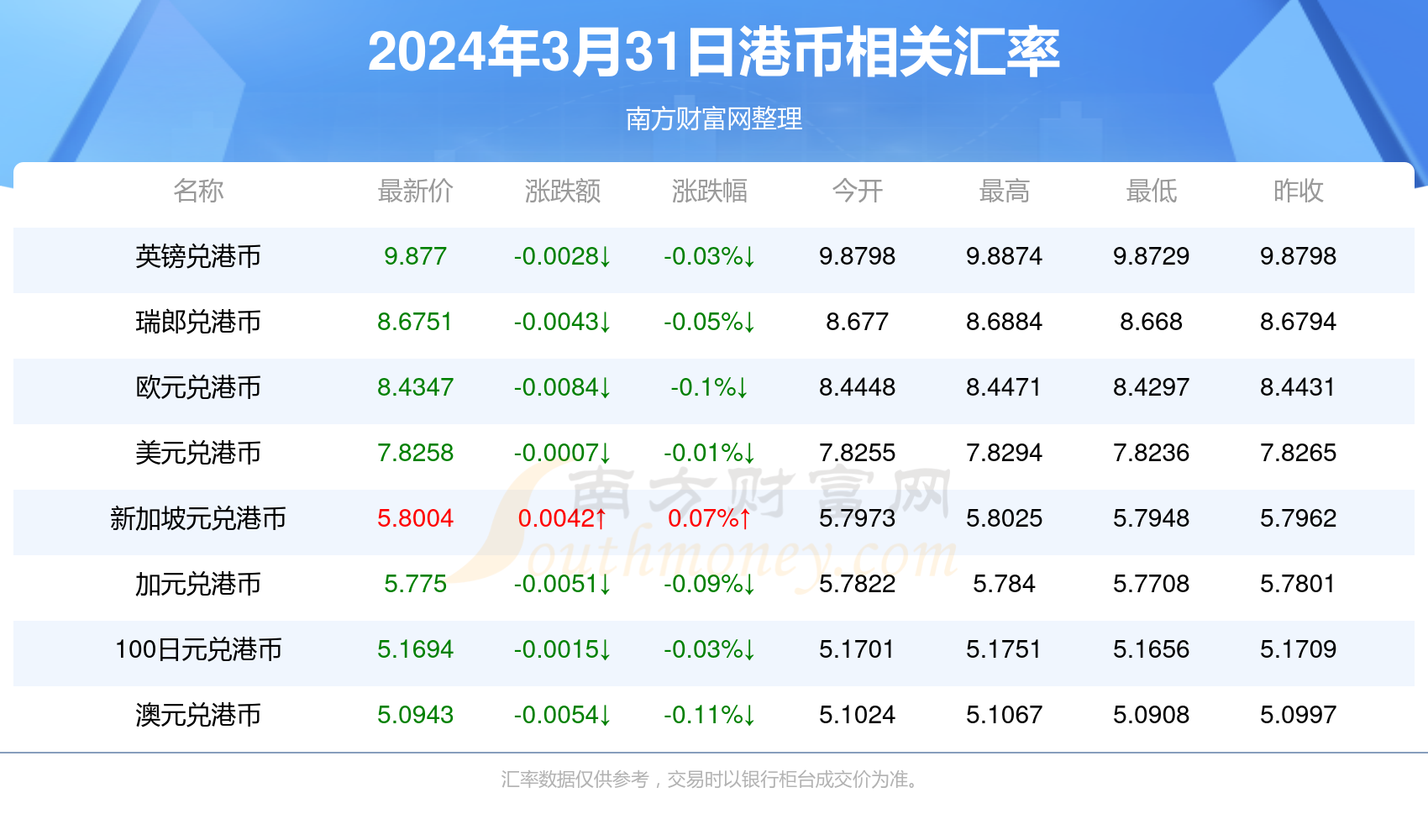Click 加元 low value 5.7708

(x=1151, y=584)
